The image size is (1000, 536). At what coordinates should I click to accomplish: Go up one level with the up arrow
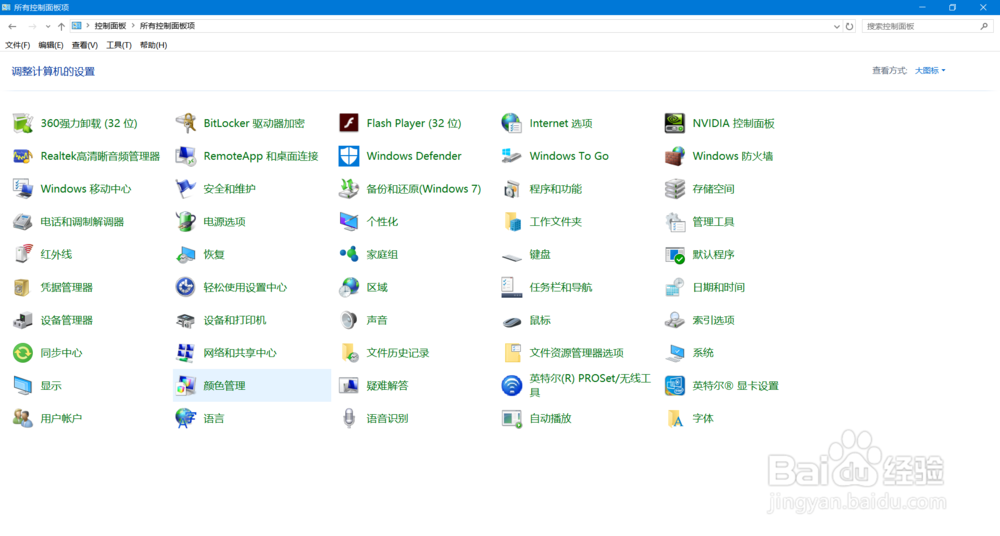[x=61, y=26]
